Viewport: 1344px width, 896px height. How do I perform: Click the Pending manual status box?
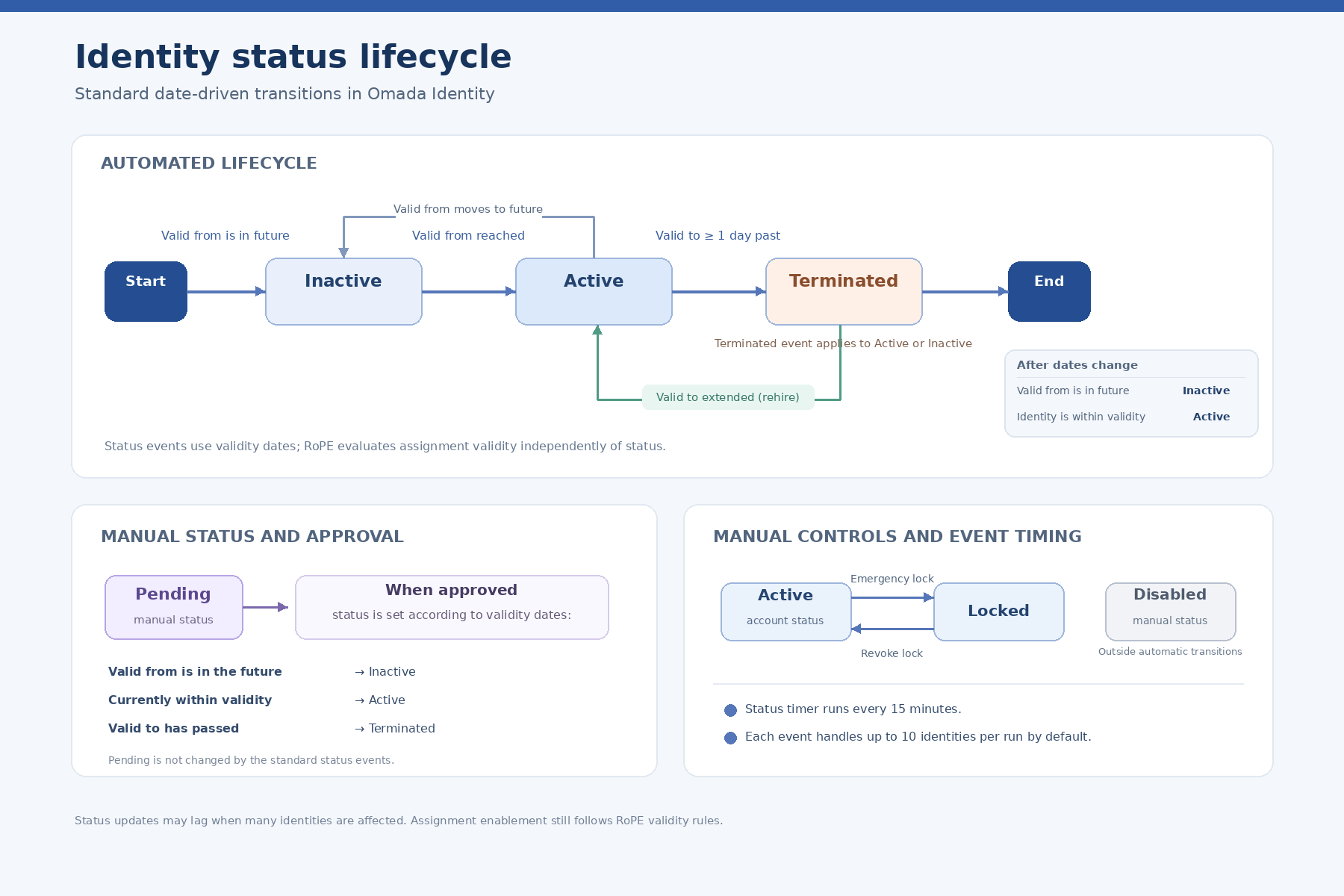[x=174, y=607]
